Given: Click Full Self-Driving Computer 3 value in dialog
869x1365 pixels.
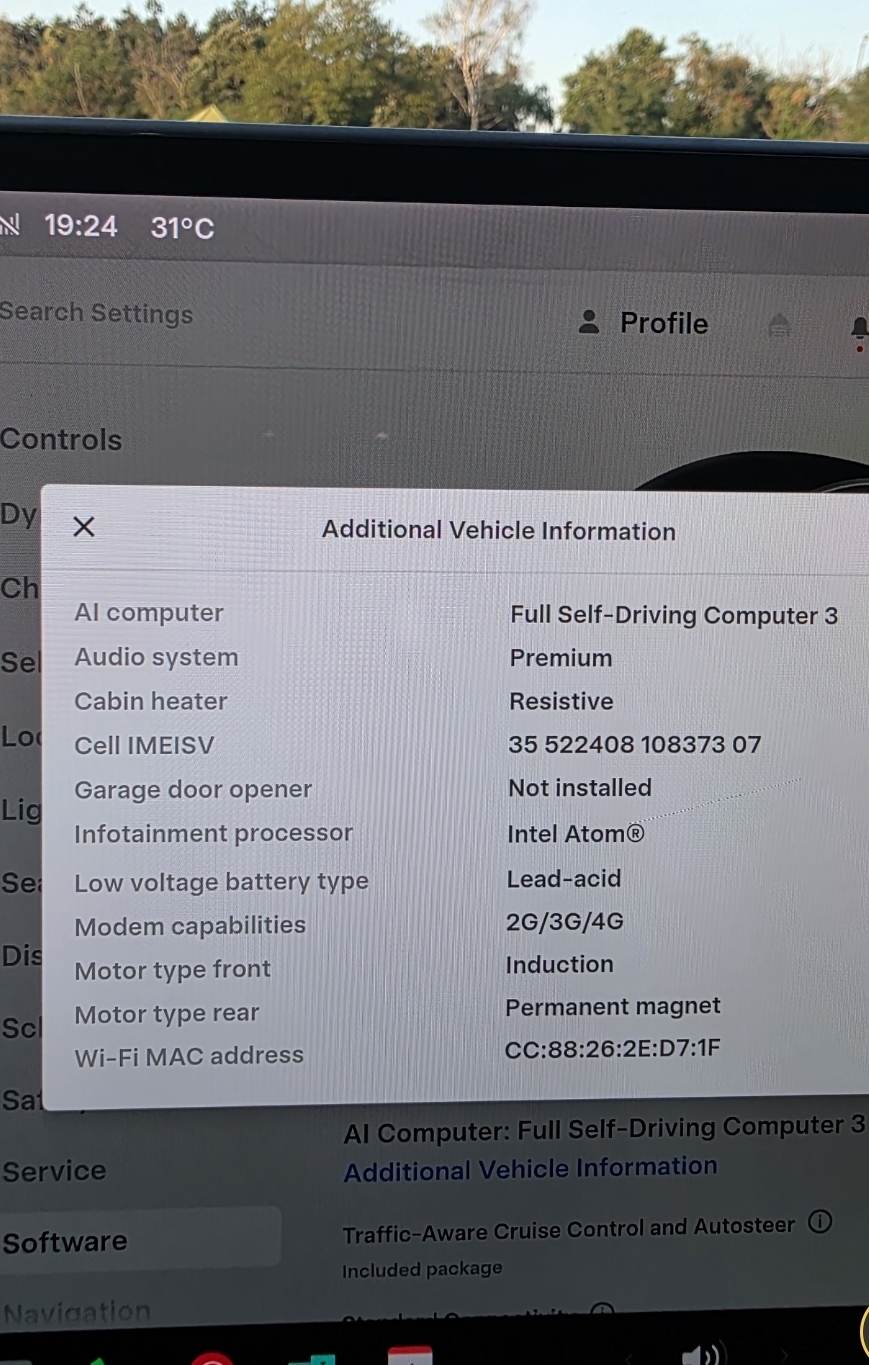Looking at the screenshot, I should (x=674, y=615).
